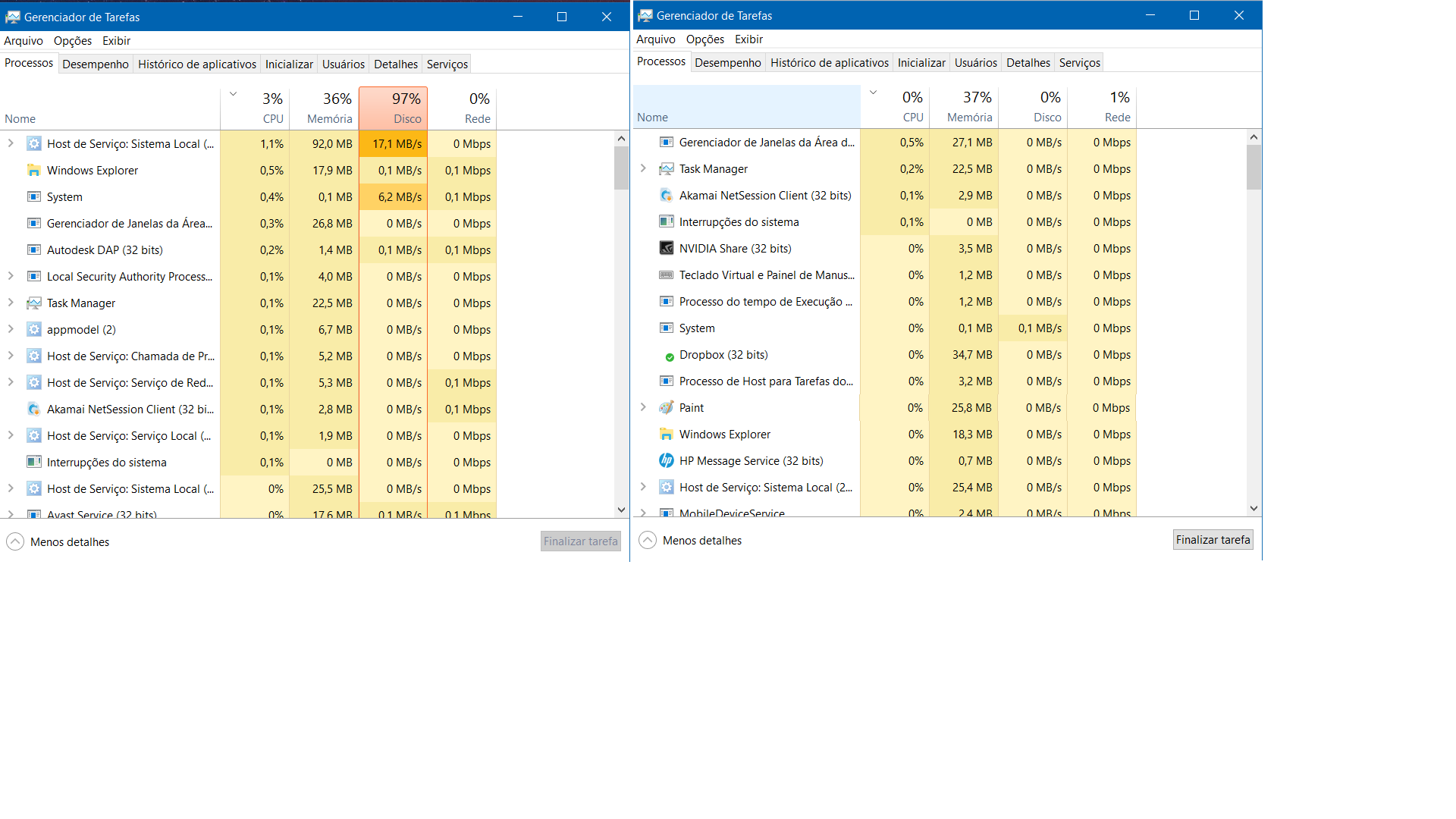The image size is (1456, 819).
Task: Click scroll up arrow in right window
Action: pos(1254,137)
